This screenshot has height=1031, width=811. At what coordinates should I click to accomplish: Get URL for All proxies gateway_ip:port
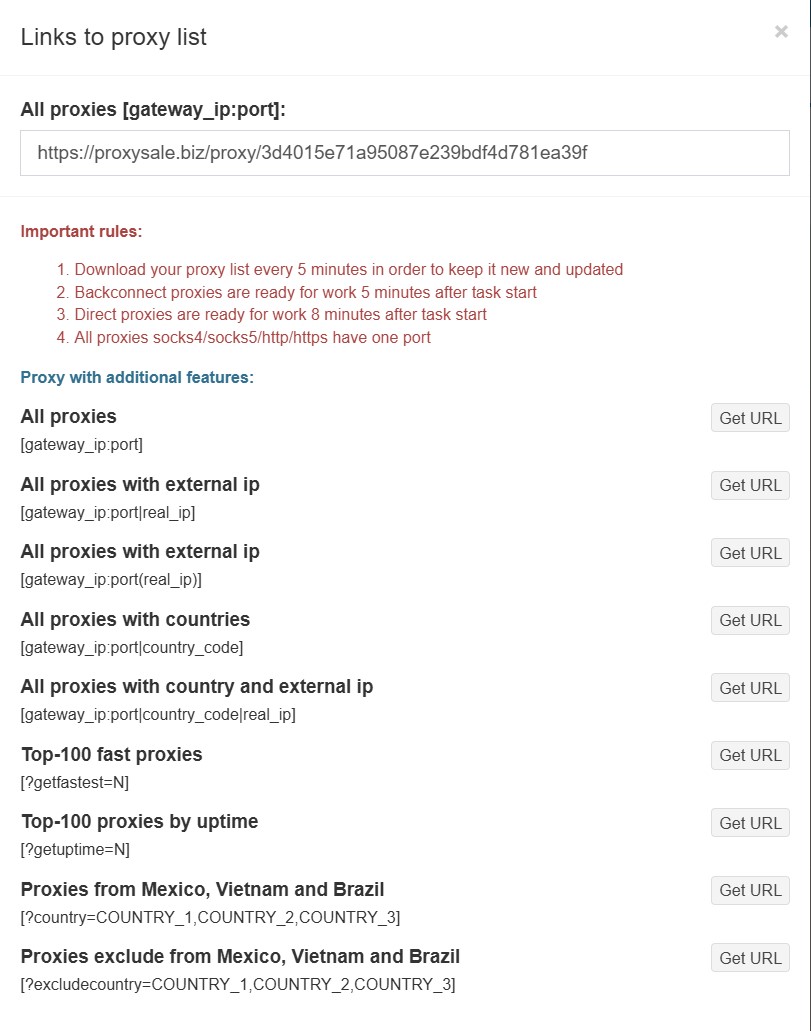[750, 418]
